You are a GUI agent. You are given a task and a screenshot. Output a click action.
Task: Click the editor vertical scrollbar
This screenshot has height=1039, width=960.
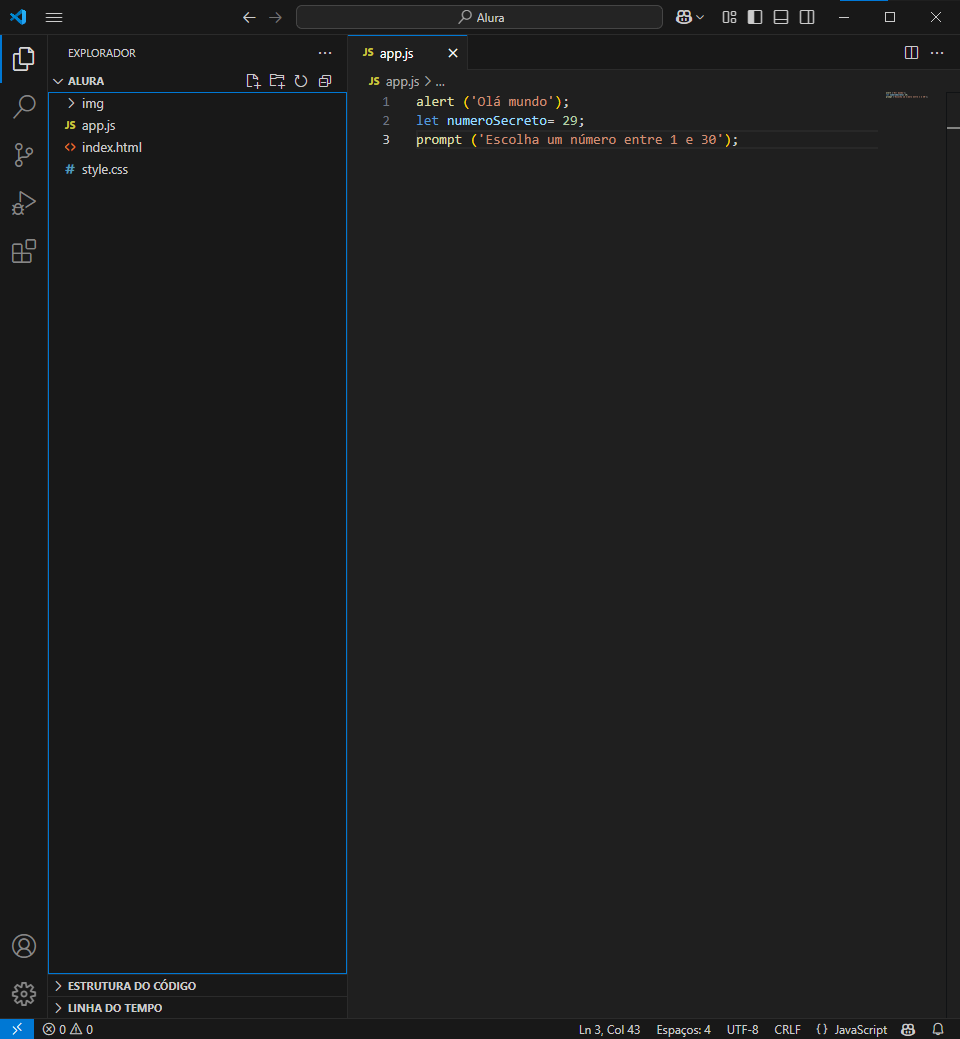(953, 554)
